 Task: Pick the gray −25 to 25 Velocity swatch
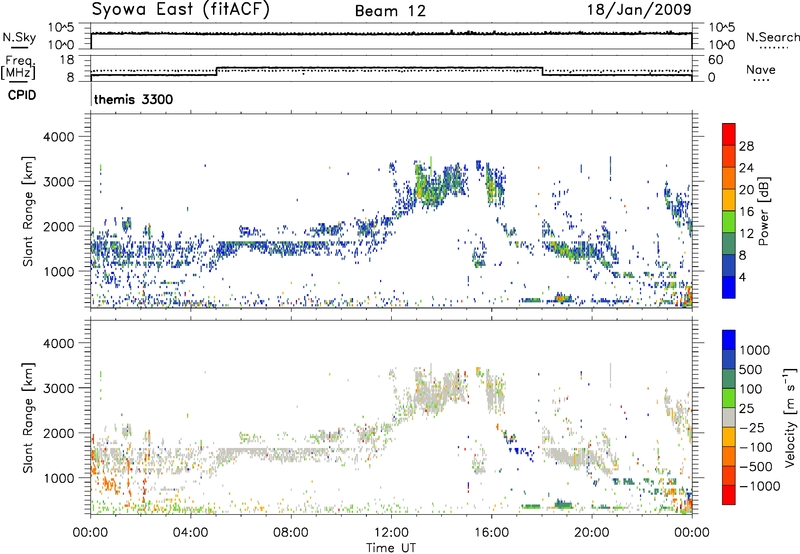(x=729, y=417)
